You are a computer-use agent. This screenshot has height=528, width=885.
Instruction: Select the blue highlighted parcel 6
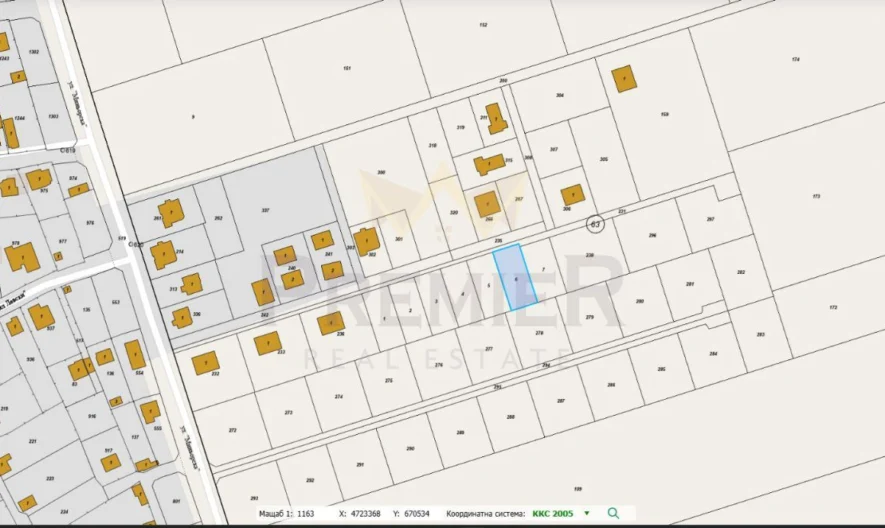(514, 277)
